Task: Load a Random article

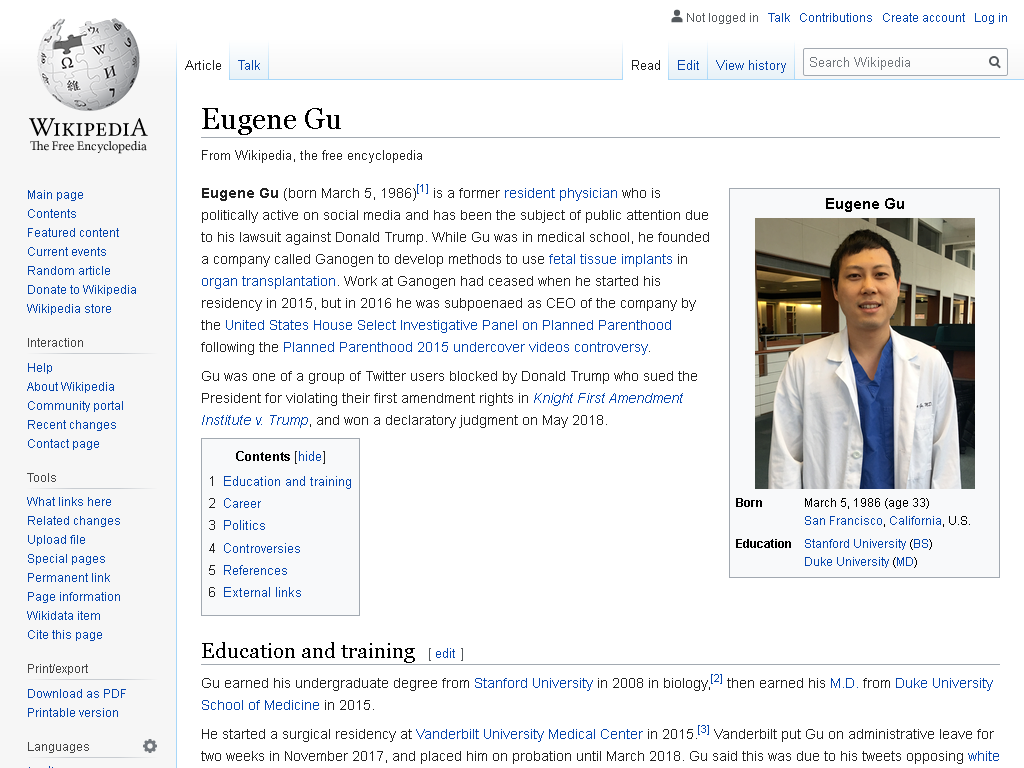Action: click(69, 270)
